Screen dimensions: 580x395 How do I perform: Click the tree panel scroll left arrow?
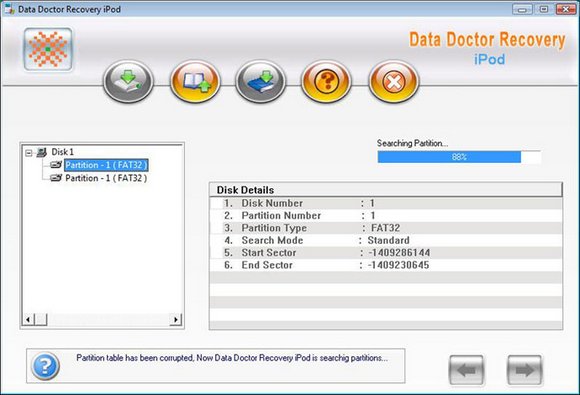point(28,319)
